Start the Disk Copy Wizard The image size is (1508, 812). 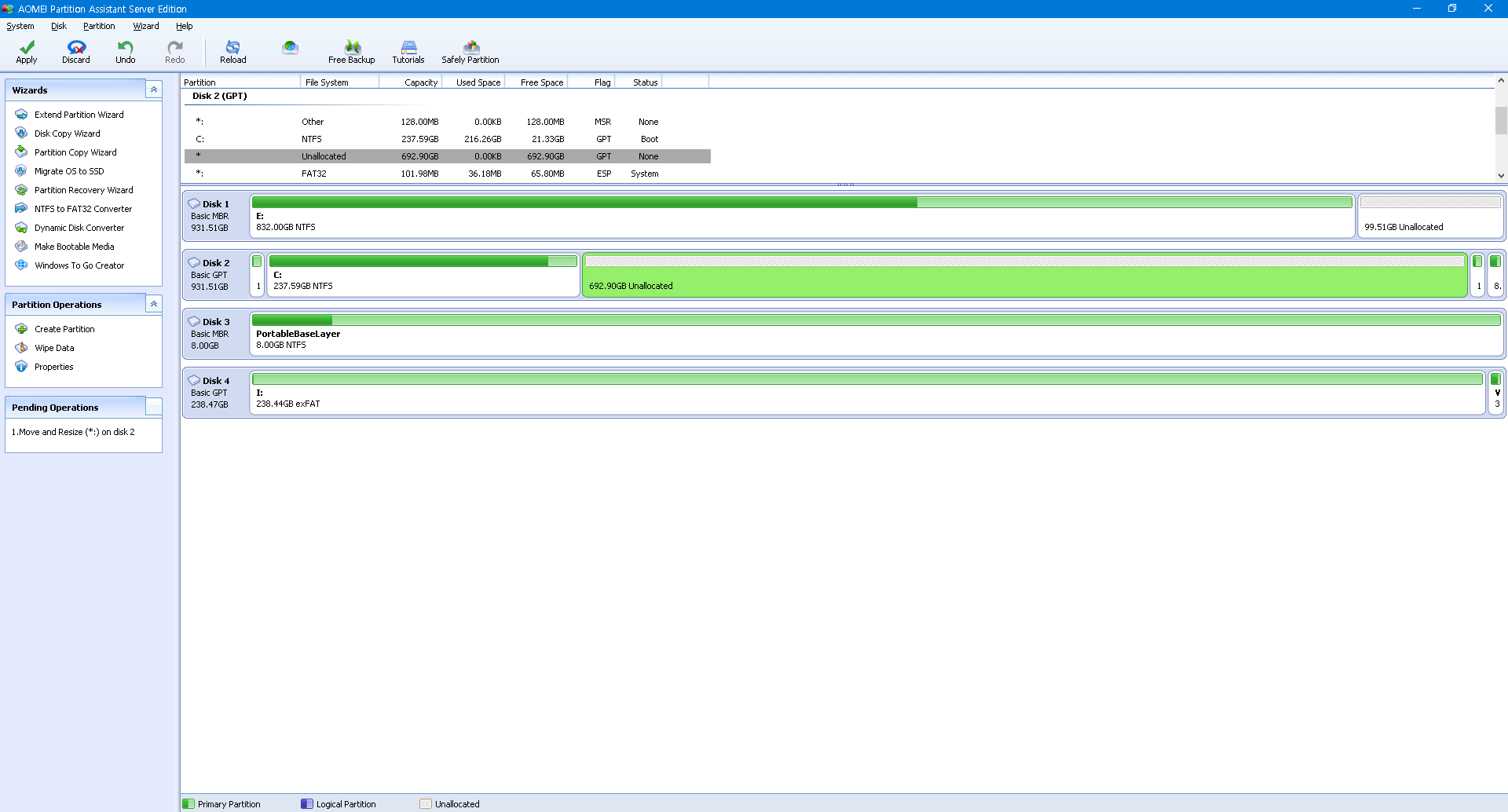67,134
